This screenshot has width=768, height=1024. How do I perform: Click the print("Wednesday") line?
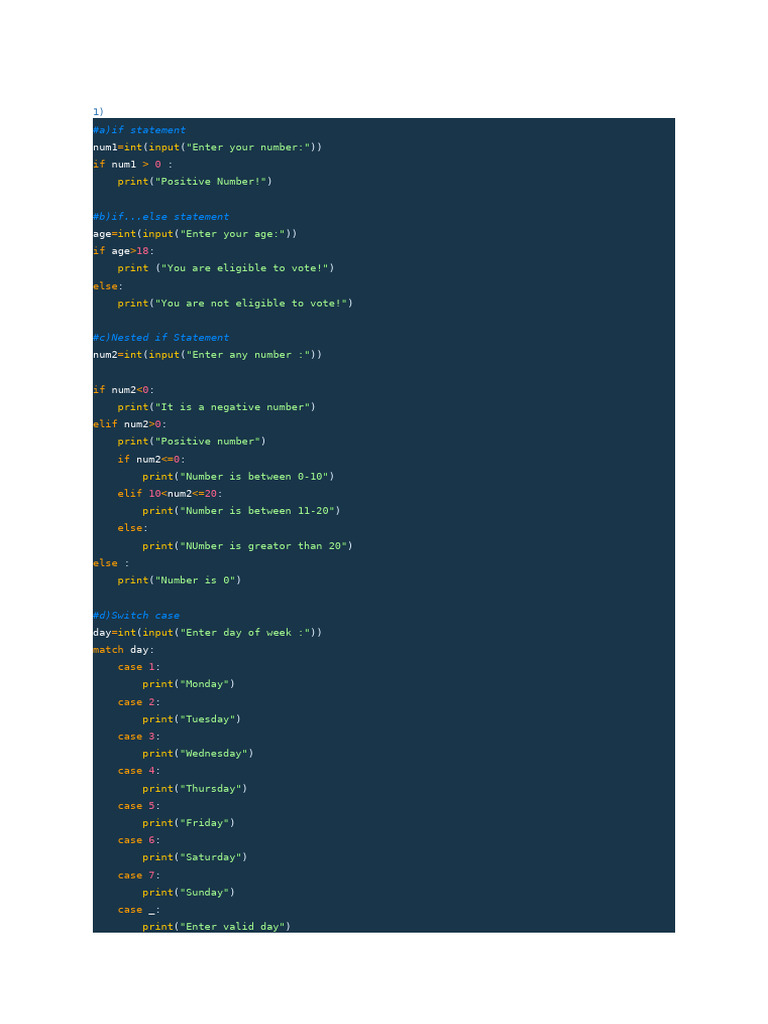pyautogui.click(x=198, y=754)
